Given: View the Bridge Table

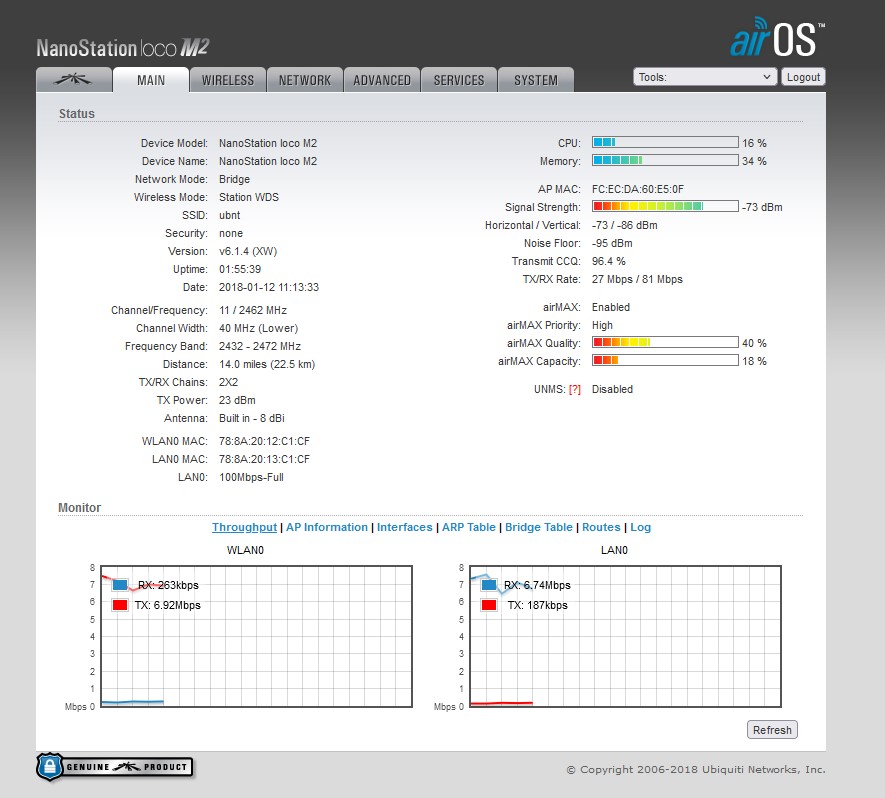Looking at the screenshot, I should click(x=538, y=527).
